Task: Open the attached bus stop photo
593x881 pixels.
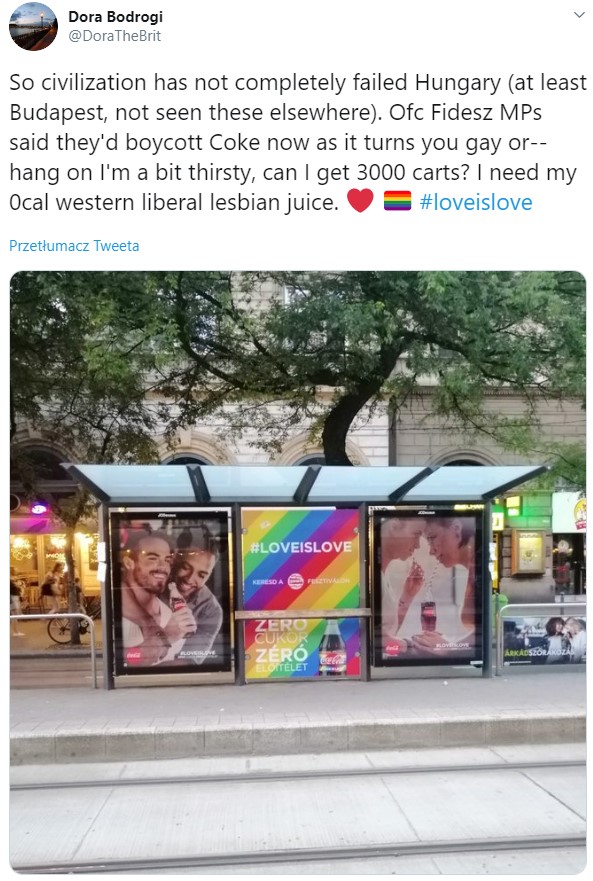Action: pos(298,572)
